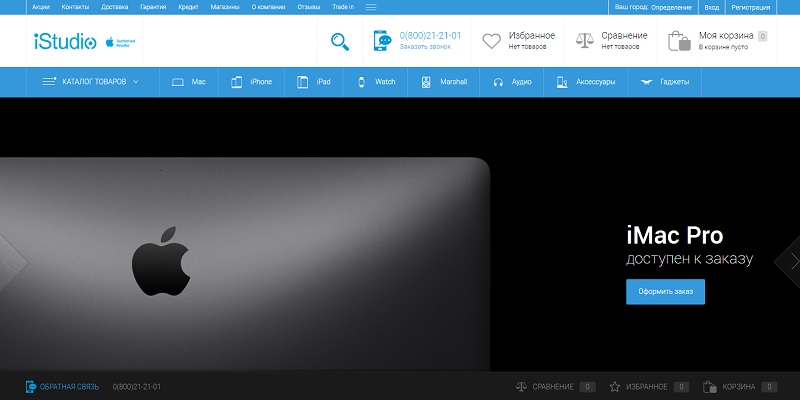Click the watch icon beside Watch
Image resolution: width=800 pixels, height=400 pixels.
pyautogui.click(x=361, y=82)
